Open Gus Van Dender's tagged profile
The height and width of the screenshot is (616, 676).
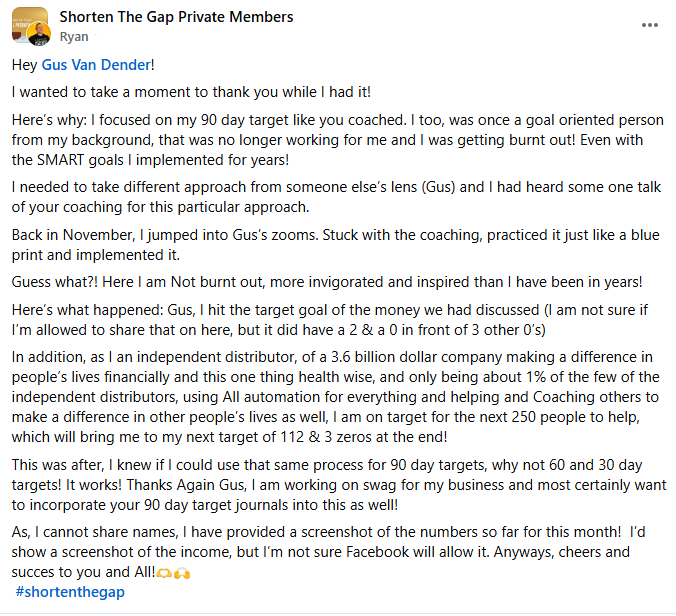pyautogui.click(x=96, y=65)
